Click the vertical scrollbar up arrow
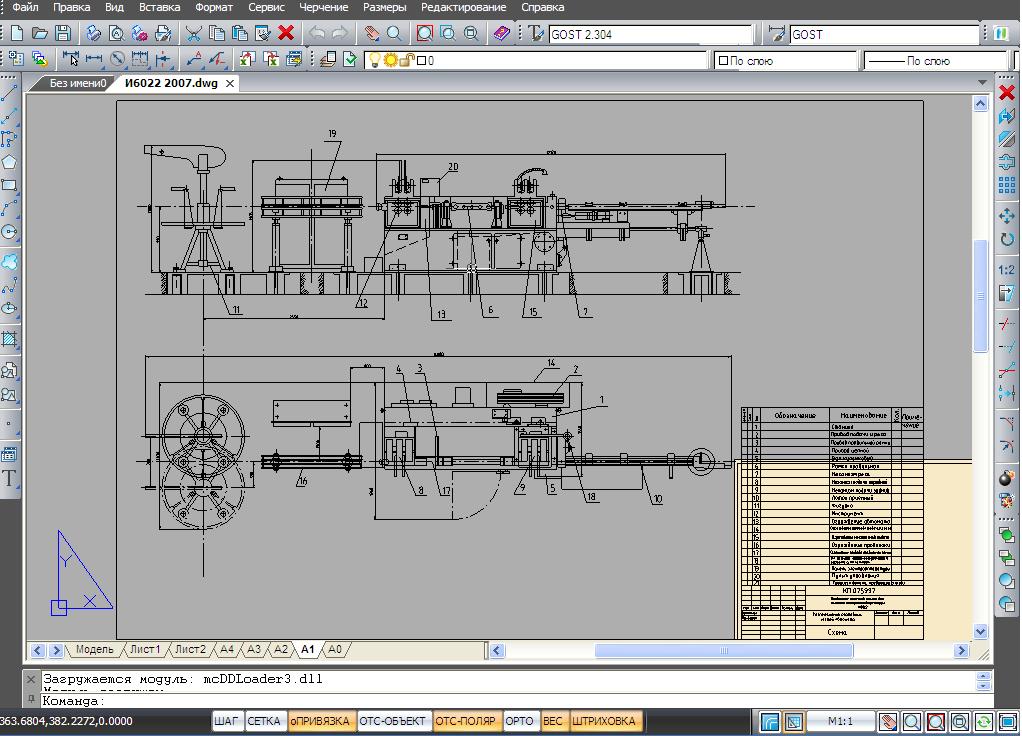Viewport: 1022px width, 736px height. (981, 104)
